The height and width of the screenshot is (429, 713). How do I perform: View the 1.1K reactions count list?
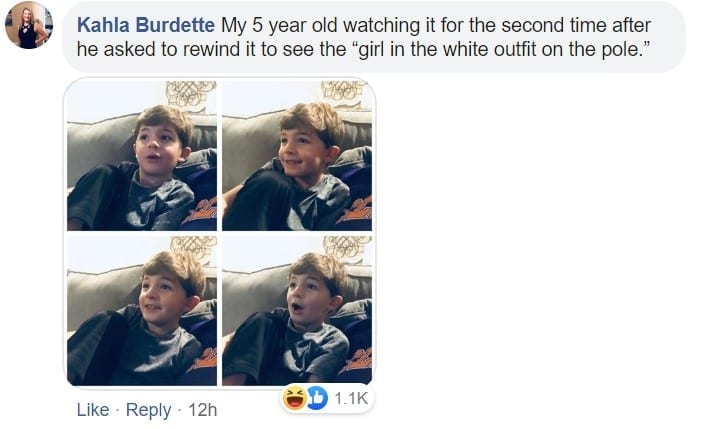[351, 399]
